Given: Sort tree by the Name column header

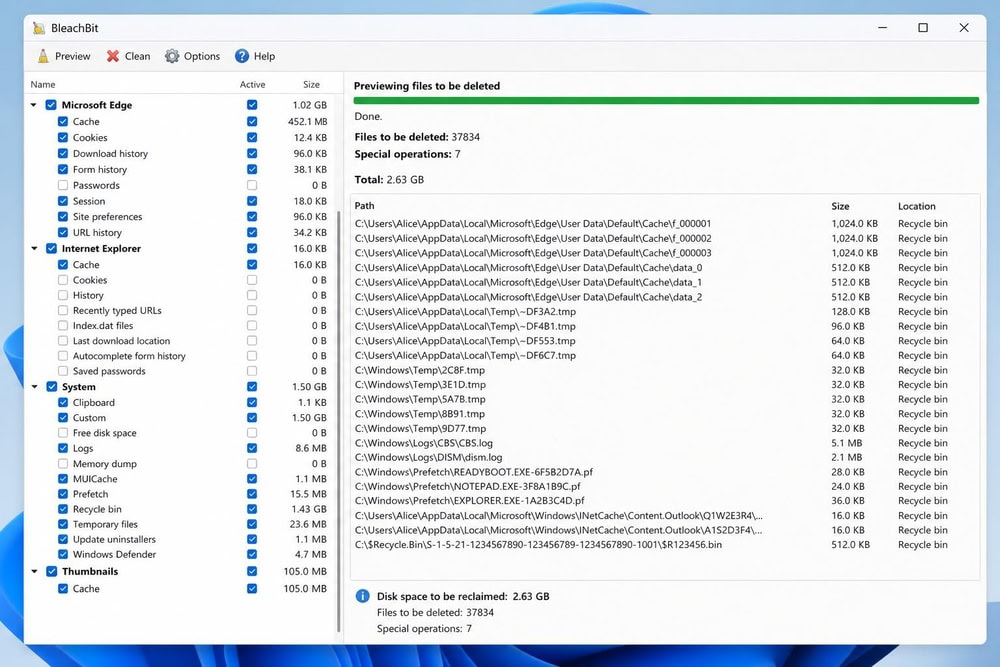Looking at the screenshot, I should point(43,84).
